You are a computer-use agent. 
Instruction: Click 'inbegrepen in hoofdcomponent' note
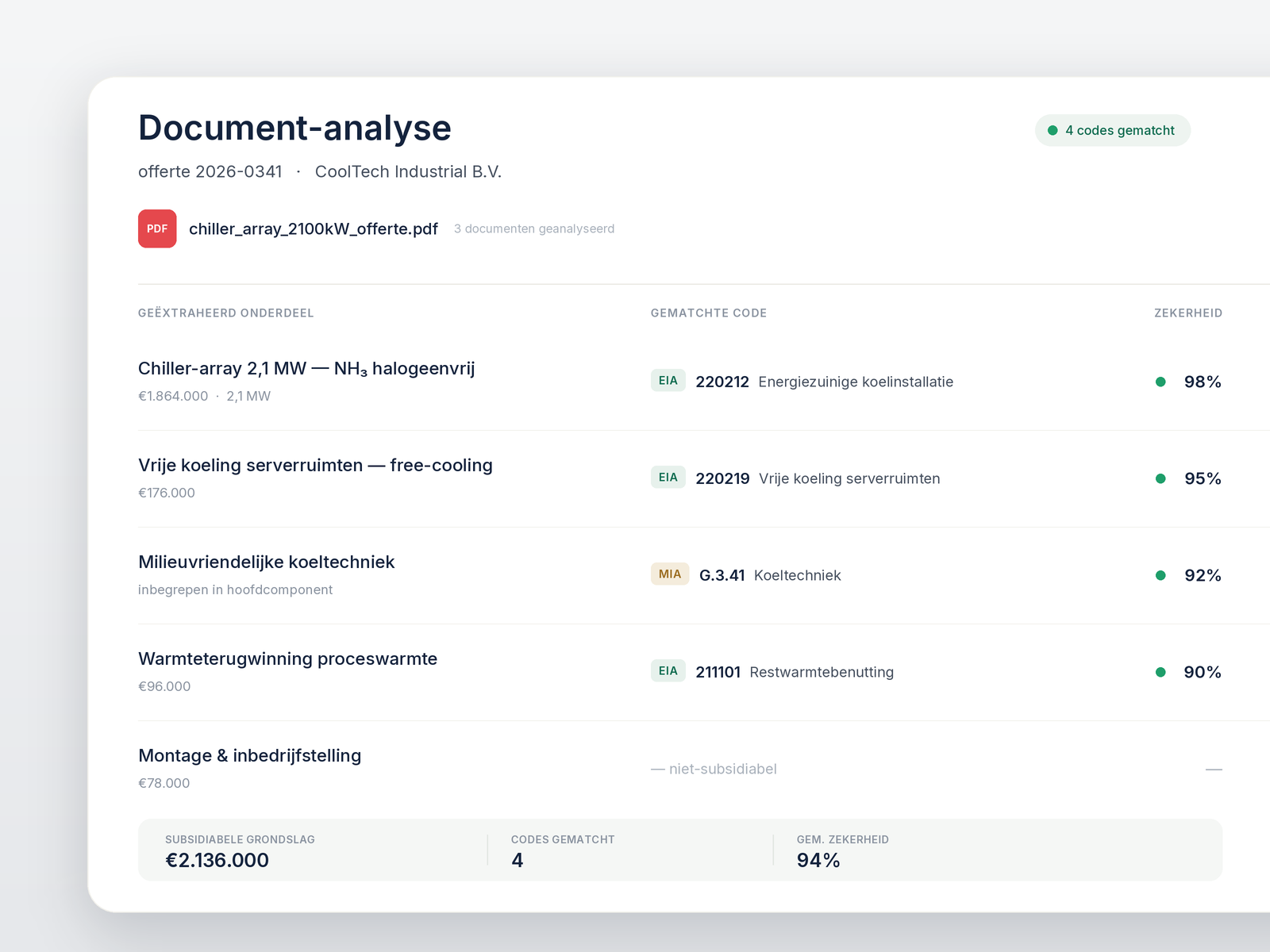pyautogui.click(x=235, y=589)
